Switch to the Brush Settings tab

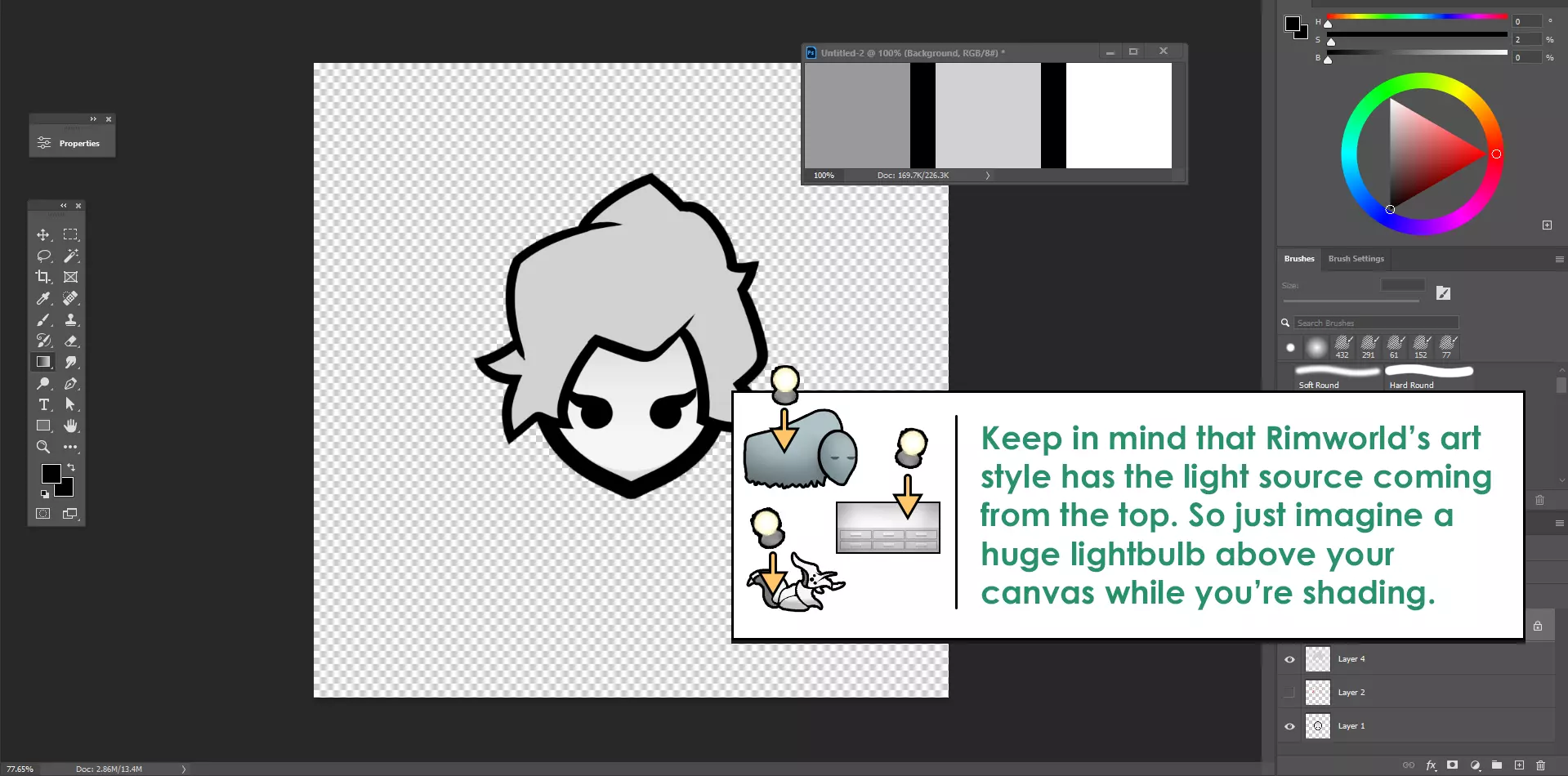[1356, 259]
